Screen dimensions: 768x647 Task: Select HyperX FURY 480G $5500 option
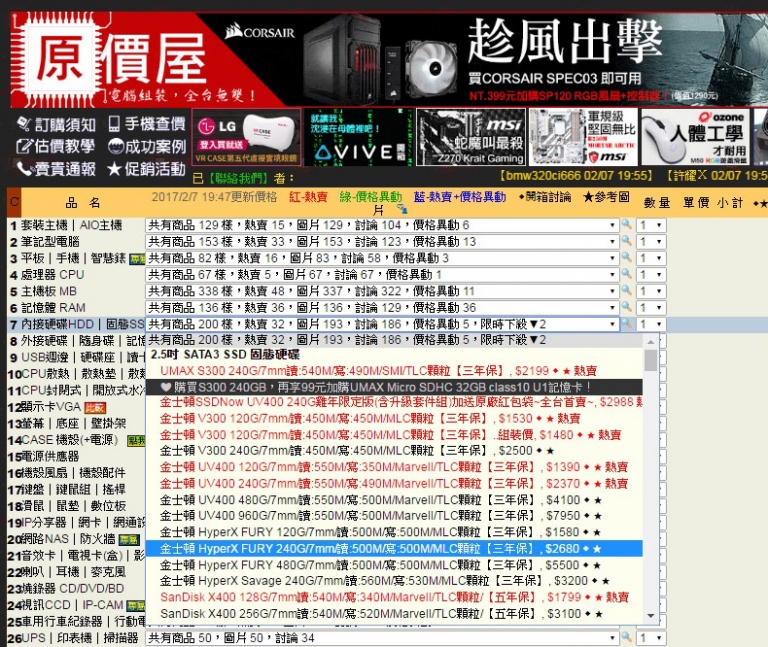tap(394, 565)
